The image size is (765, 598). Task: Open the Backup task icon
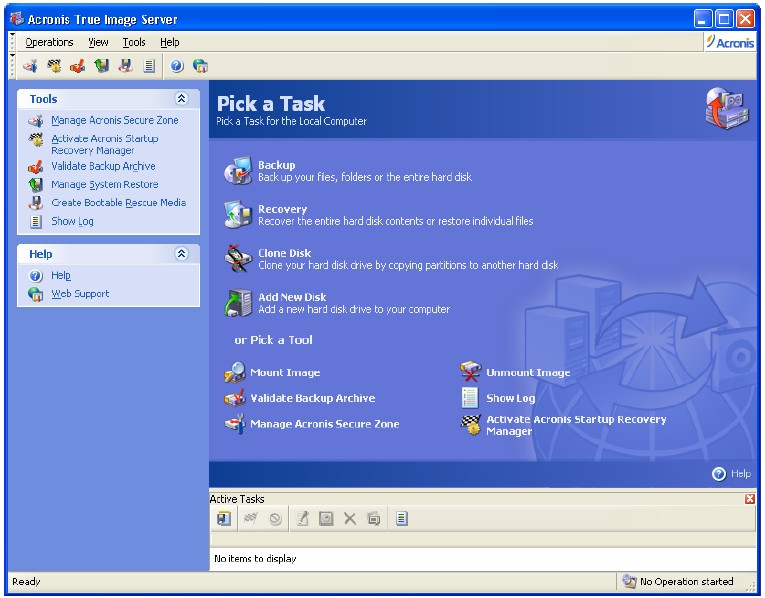(238, 171)
